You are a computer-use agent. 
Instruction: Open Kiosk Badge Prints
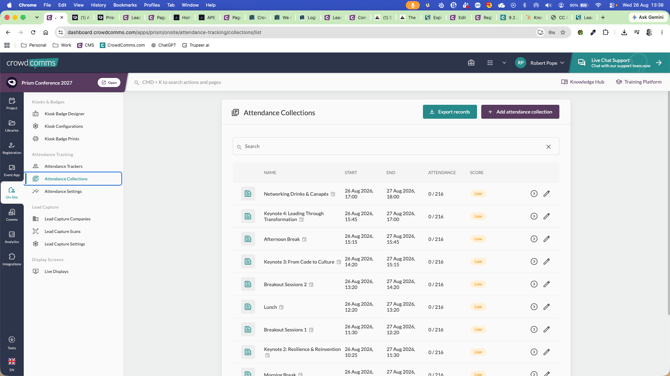pos(62,138)
